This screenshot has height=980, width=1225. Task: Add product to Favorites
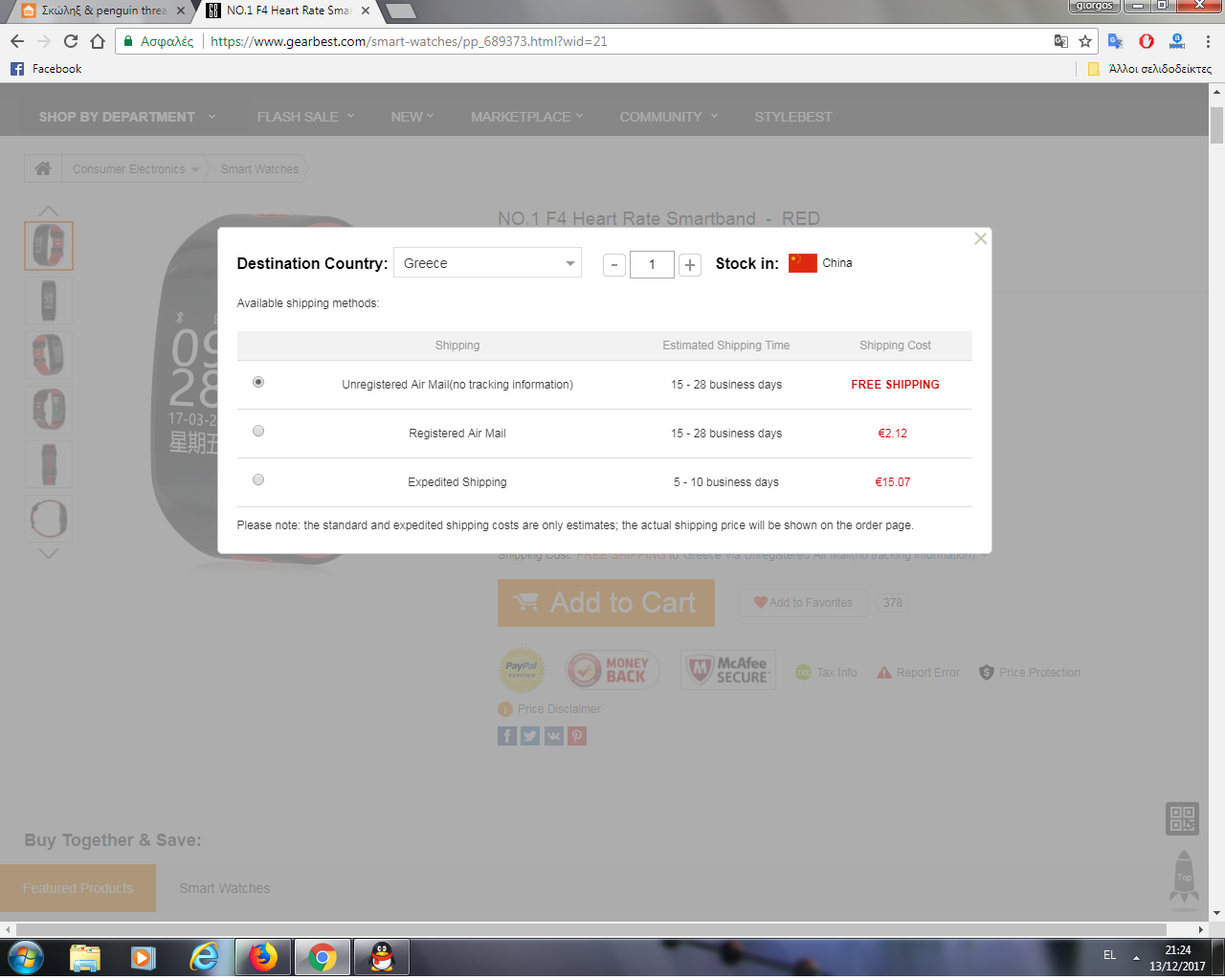pyautogui.click(x=803, y=603)
